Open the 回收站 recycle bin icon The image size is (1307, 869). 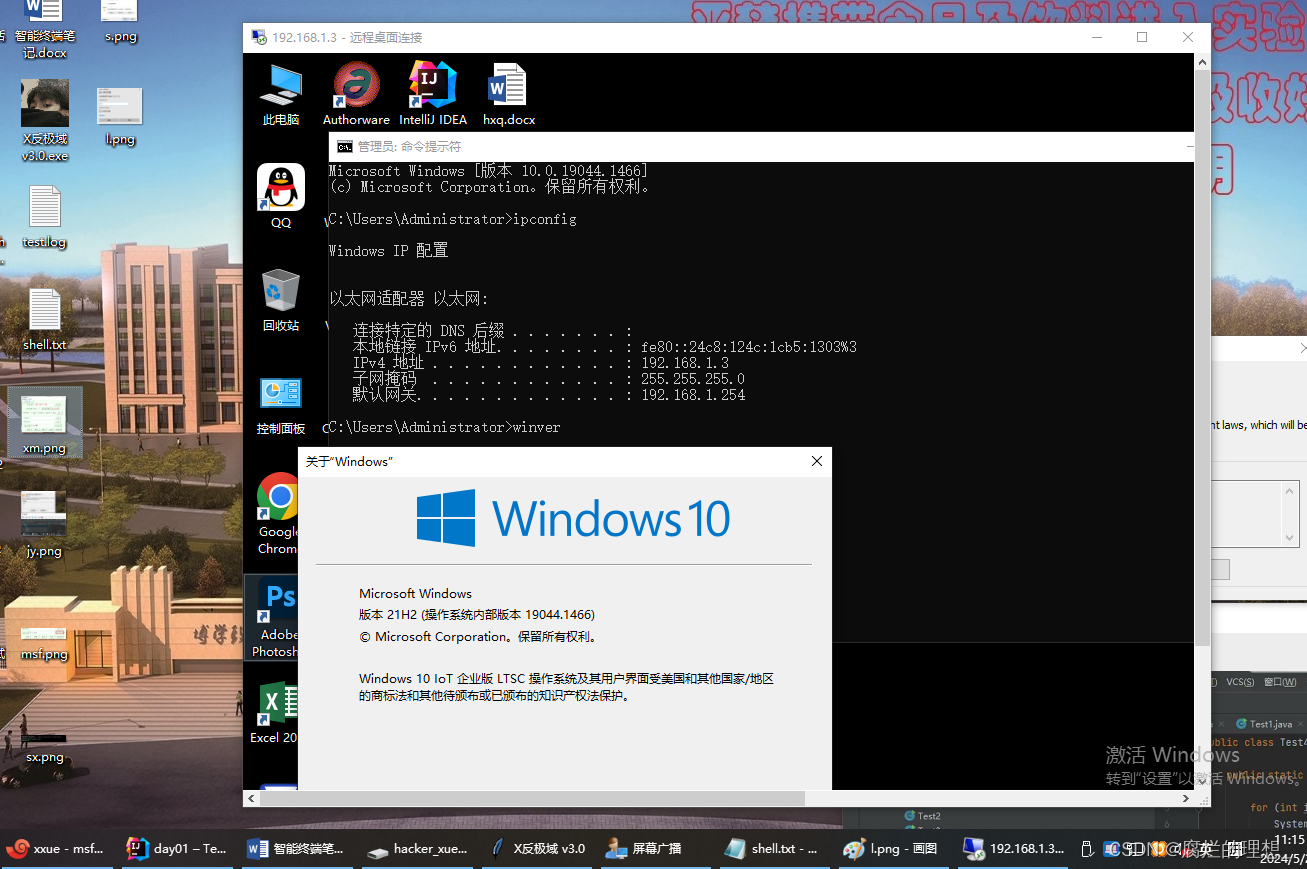pos(281,300)
